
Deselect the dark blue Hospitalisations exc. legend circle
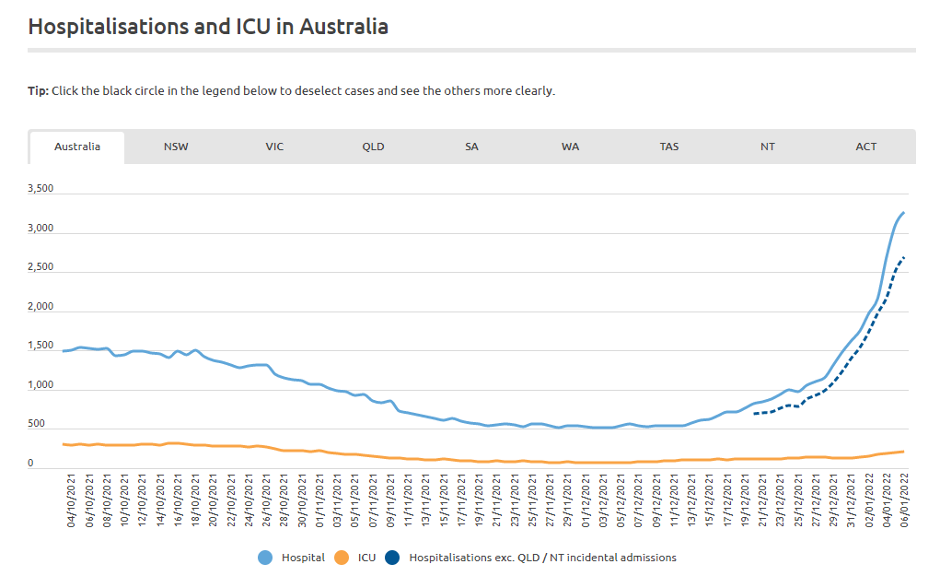click(x=394, y=557)
